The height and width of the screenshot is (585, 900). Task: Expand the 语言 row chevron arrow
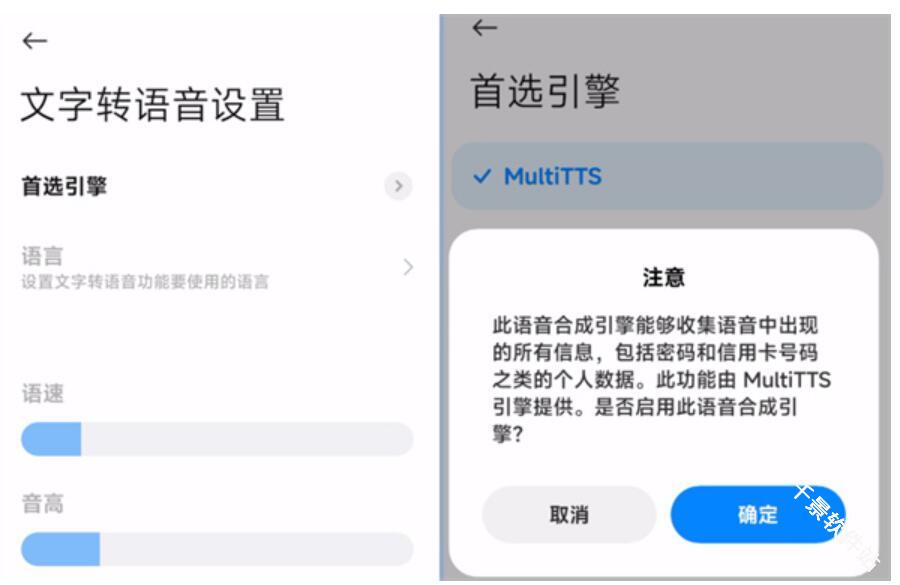click(x=408, y=267)
